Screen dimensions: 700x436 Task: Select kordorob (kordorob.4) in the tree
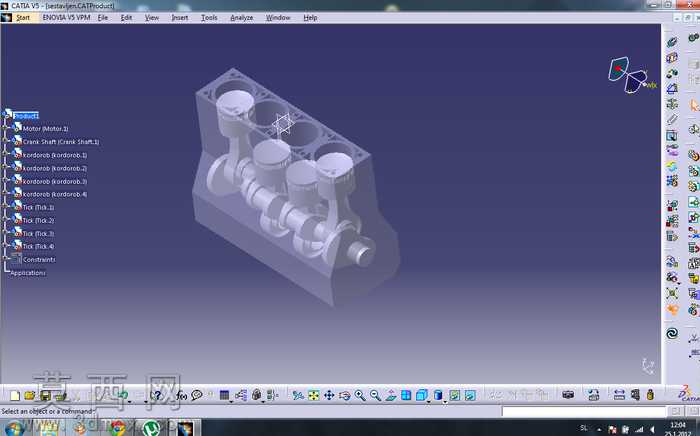point(55,194)
